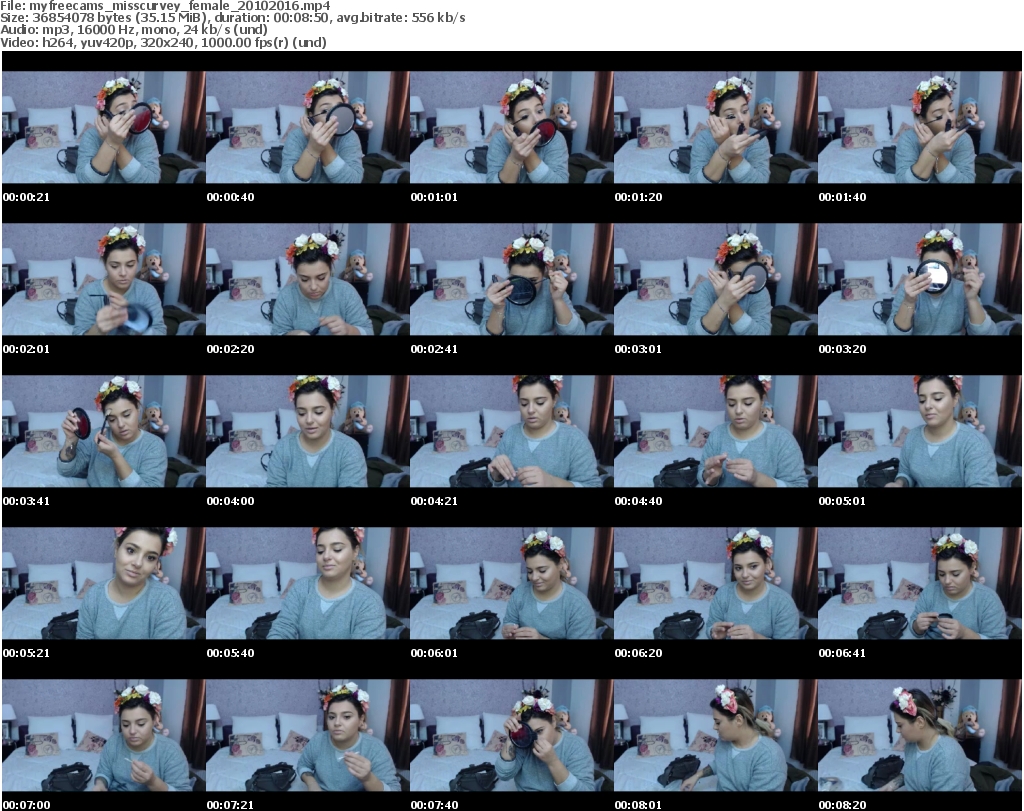Pick the video frame stamped 00:04:40
Image resolution: width=1024 pixels, height=811 pixels.
715,432
